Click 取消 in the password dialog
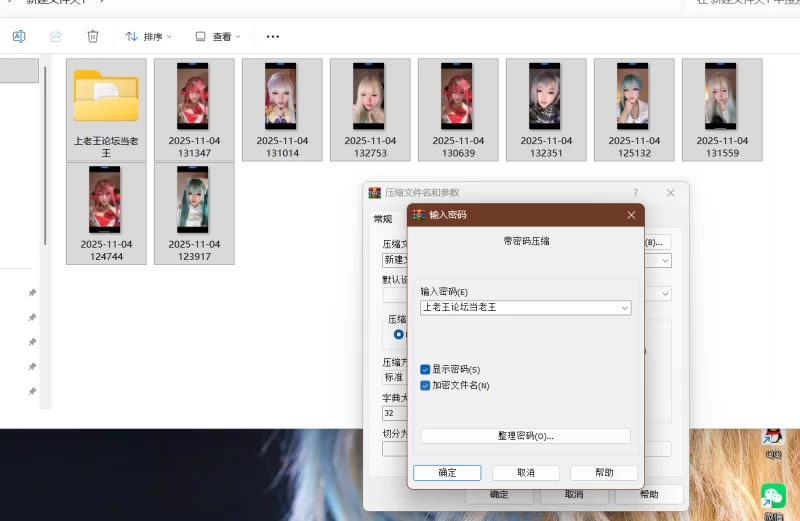Image resolution: width=800 pixels, height=521 pixels. pyautogui.click(x=525, y=472)
